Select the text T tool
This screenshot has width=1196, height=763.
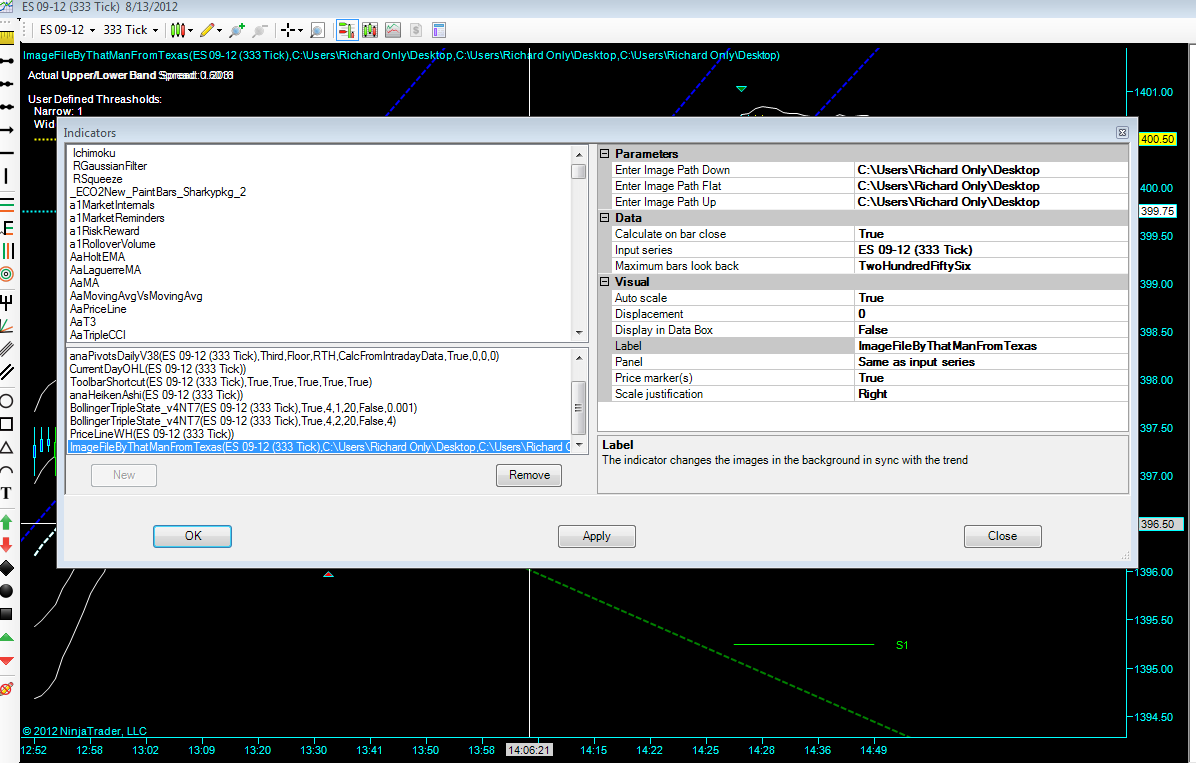click(x=7, y=493)
